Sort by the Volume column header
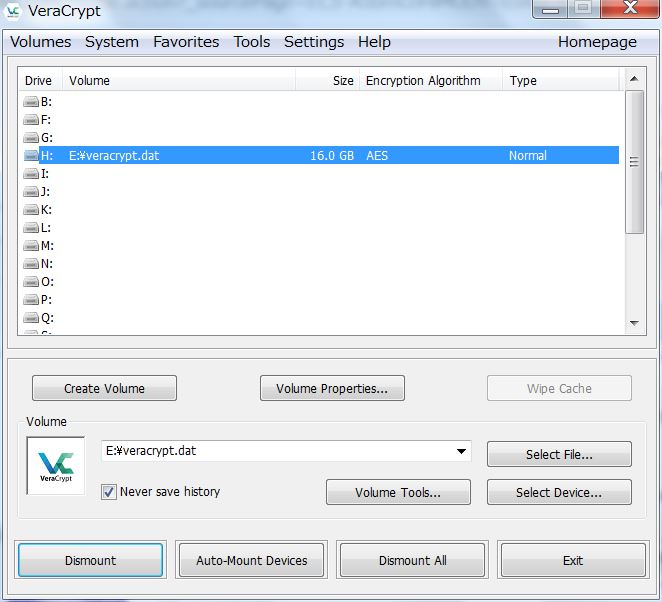The width and height of the screenshot is (662, 602). pyautogui.click(x=179, y=80)
